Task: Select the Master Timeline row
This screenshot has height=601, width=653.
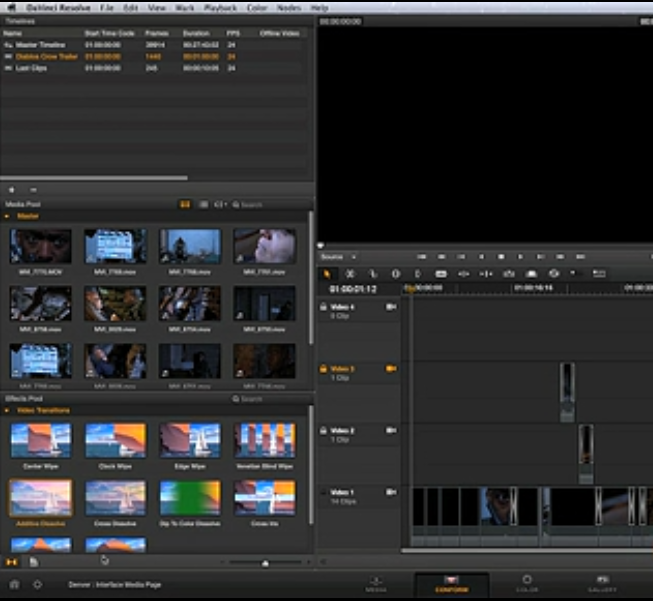Action: [x=41, y=45]
